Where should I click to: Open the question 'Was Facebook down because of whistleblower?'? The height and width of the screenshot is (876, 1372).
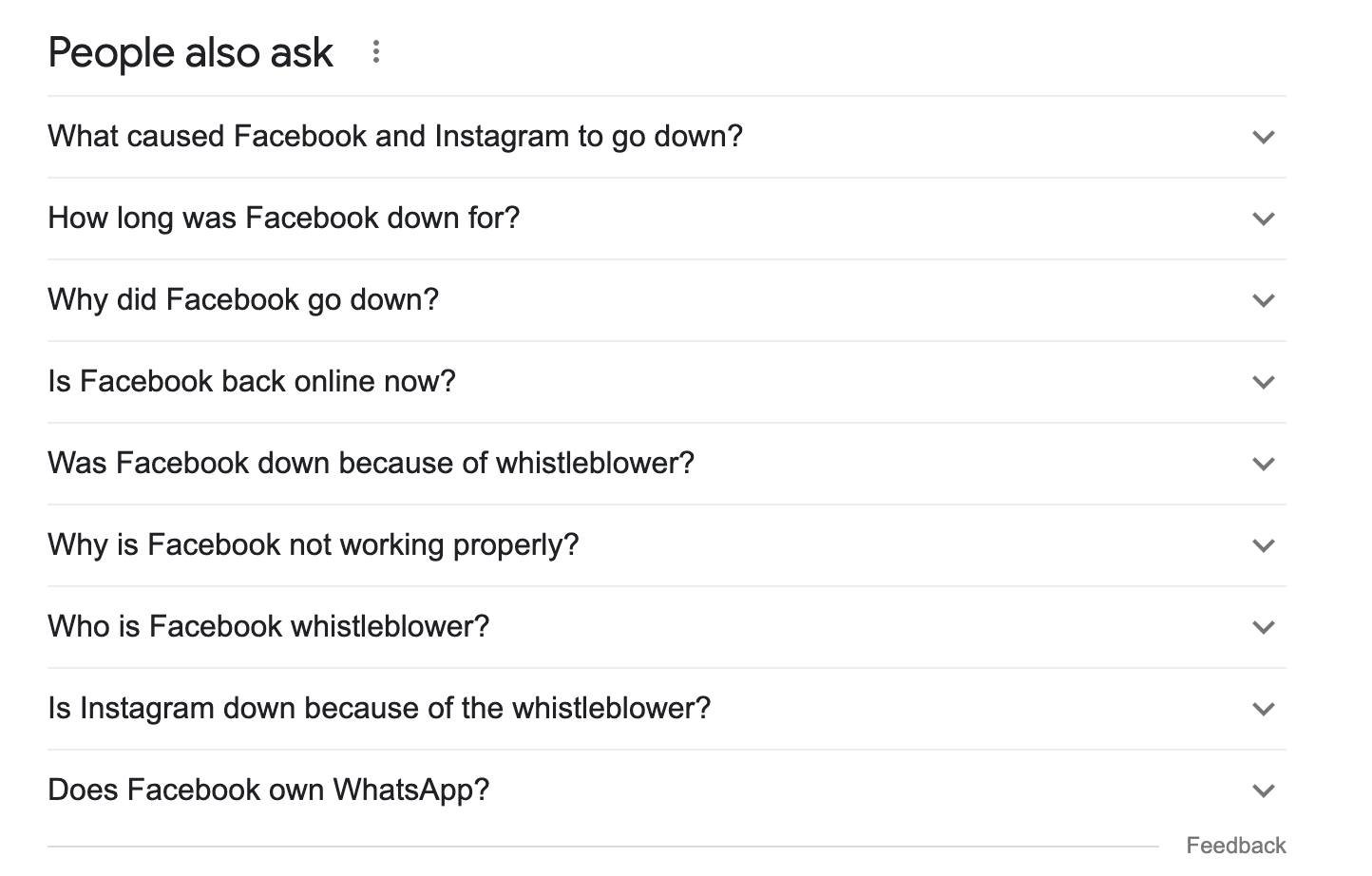coord(372,464)
